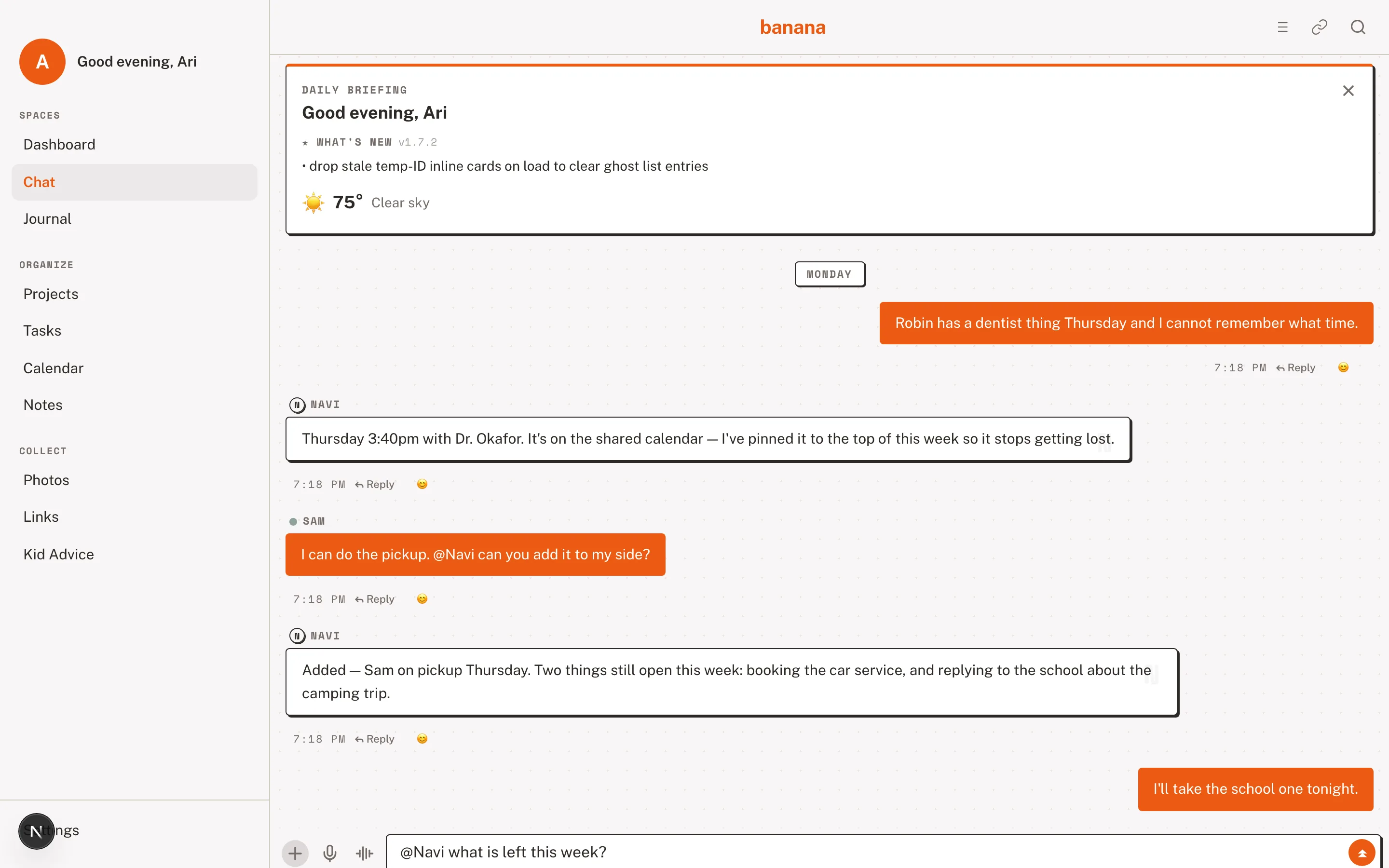This screenshot has width=1389, height=868.
Task: Click the link chain icon in header
Action: [x=1319, y=27]
